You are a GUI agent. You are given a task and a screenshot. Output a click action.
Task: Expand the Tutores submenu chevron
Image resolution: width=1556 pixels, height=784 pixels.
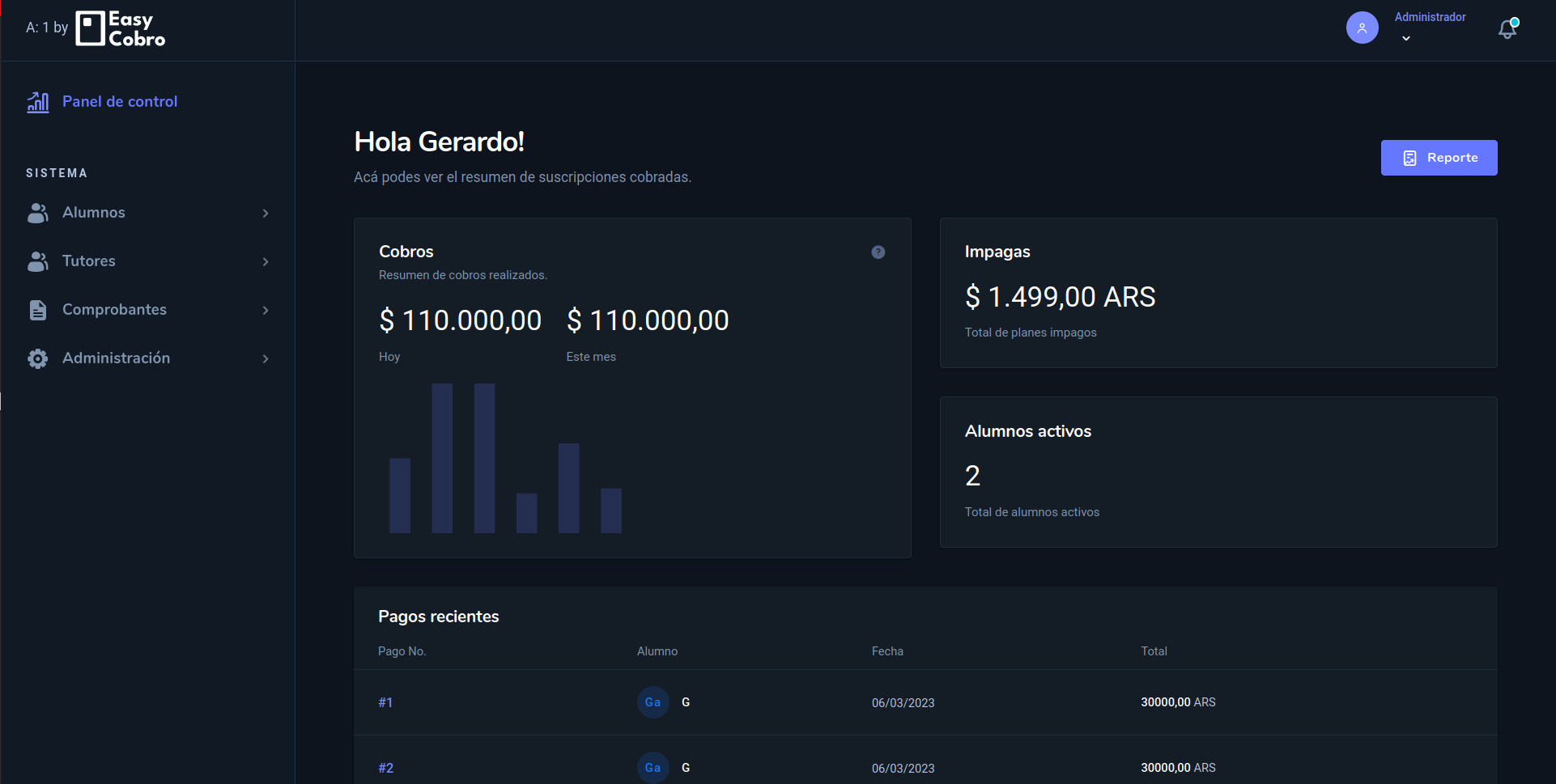[x=266, y=261]
